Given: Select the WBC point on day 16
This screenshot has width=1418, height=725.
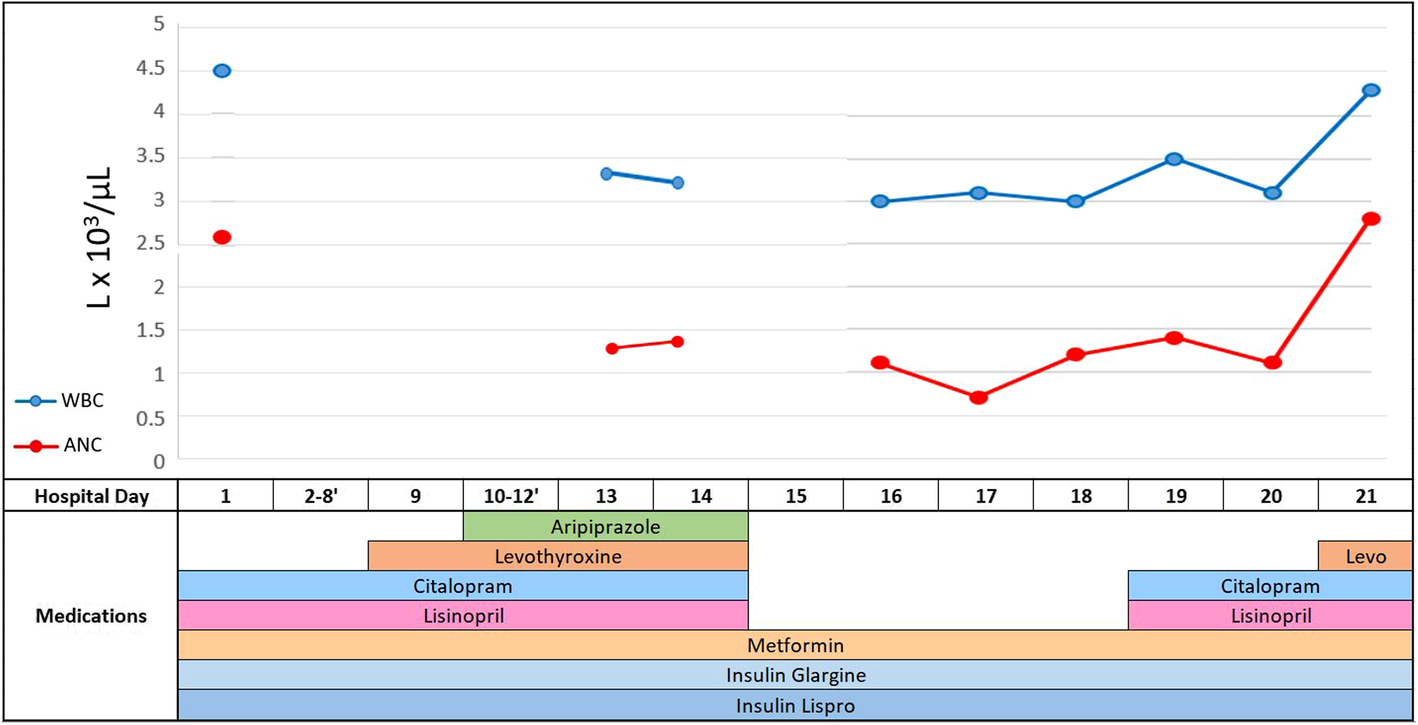Looking at the screenshot, I should (x=880, y=201).
